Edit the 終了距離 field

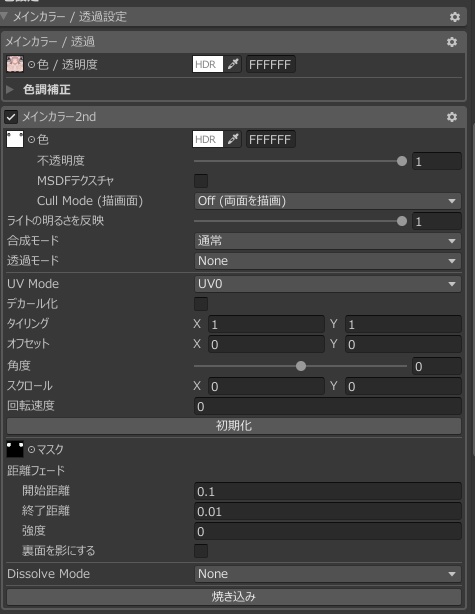(328, 511)
